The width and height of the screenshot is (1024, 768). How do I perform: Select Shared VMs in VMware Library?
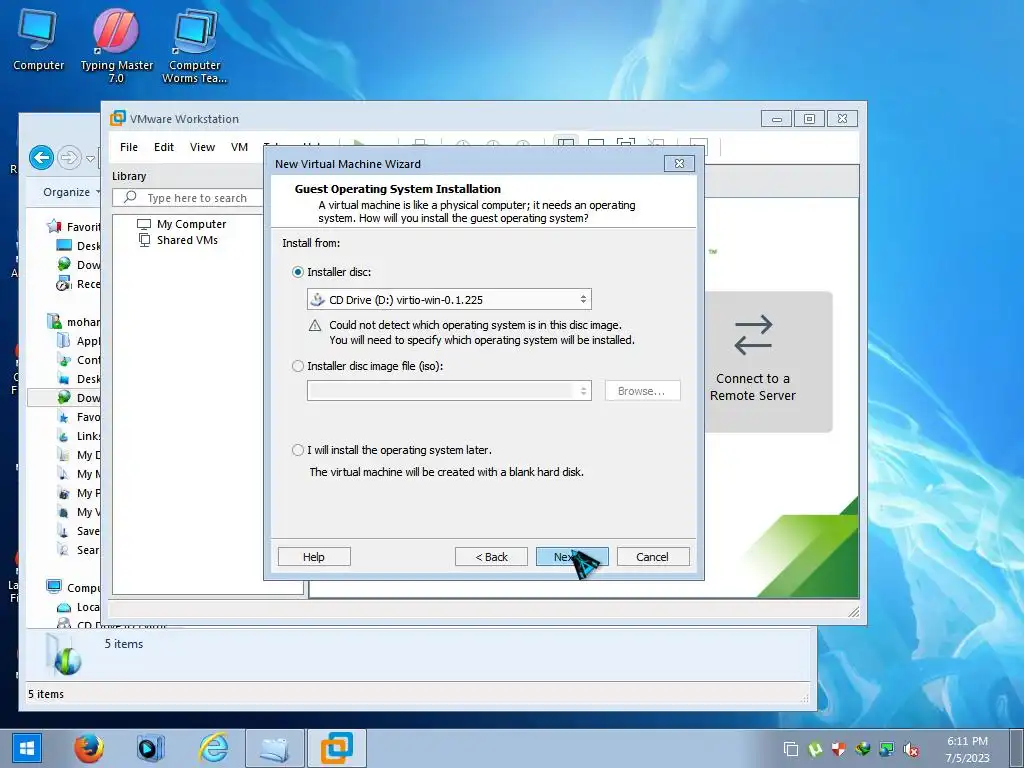tap(178, 240)
